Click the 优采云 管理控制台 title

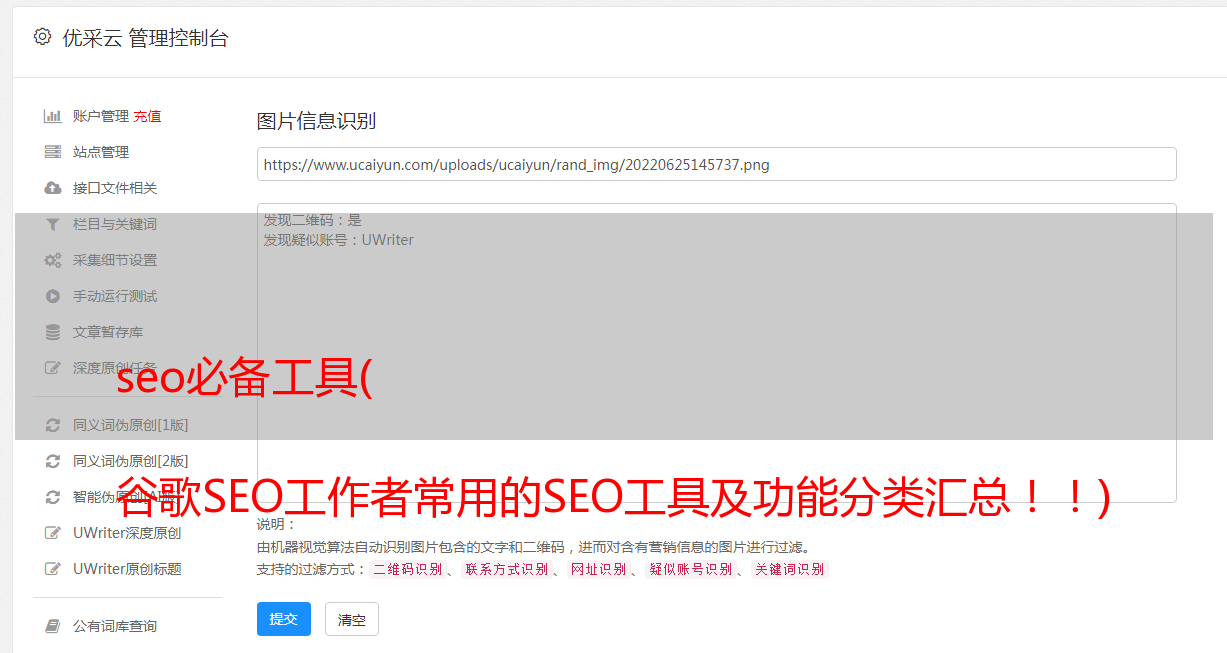146,38
